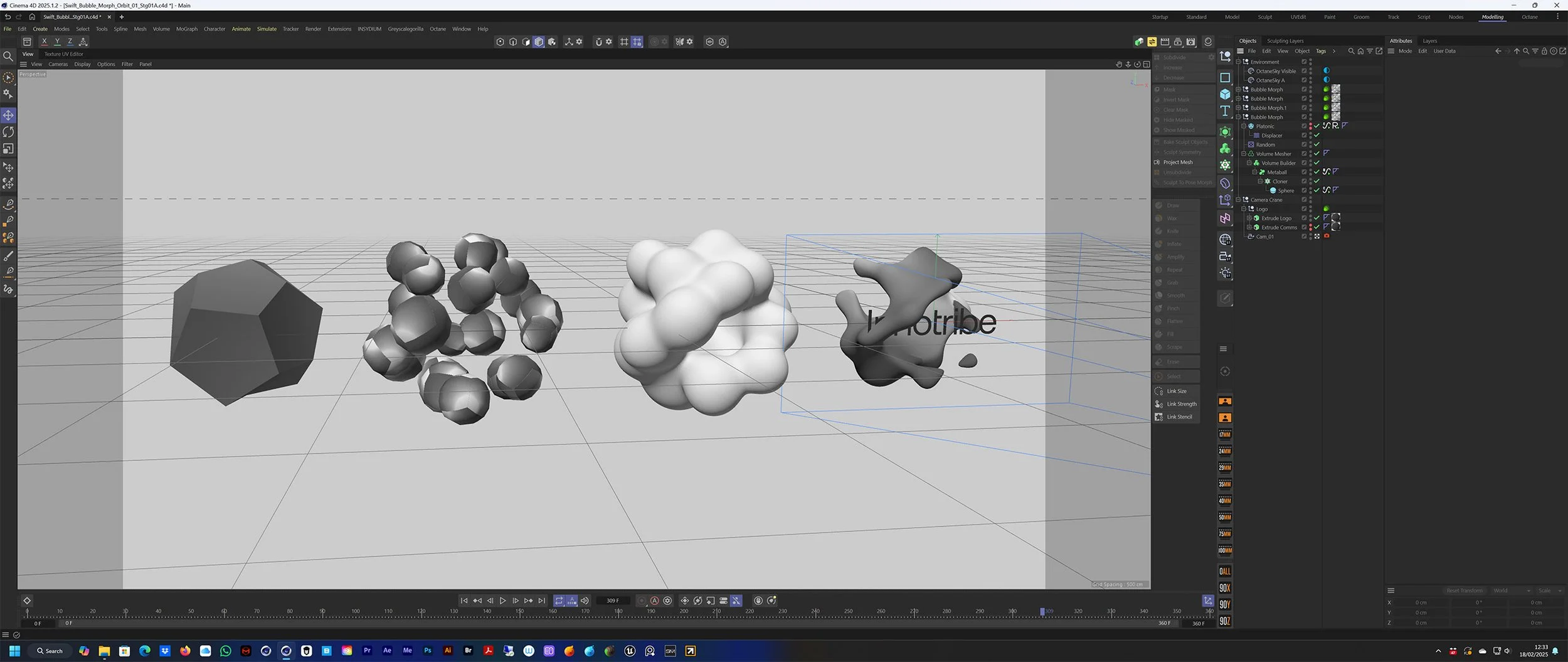Click the Cube primitive icon
This screenshot has width=1568, height=662.
pyautogui.click(x=1225, y=94)
